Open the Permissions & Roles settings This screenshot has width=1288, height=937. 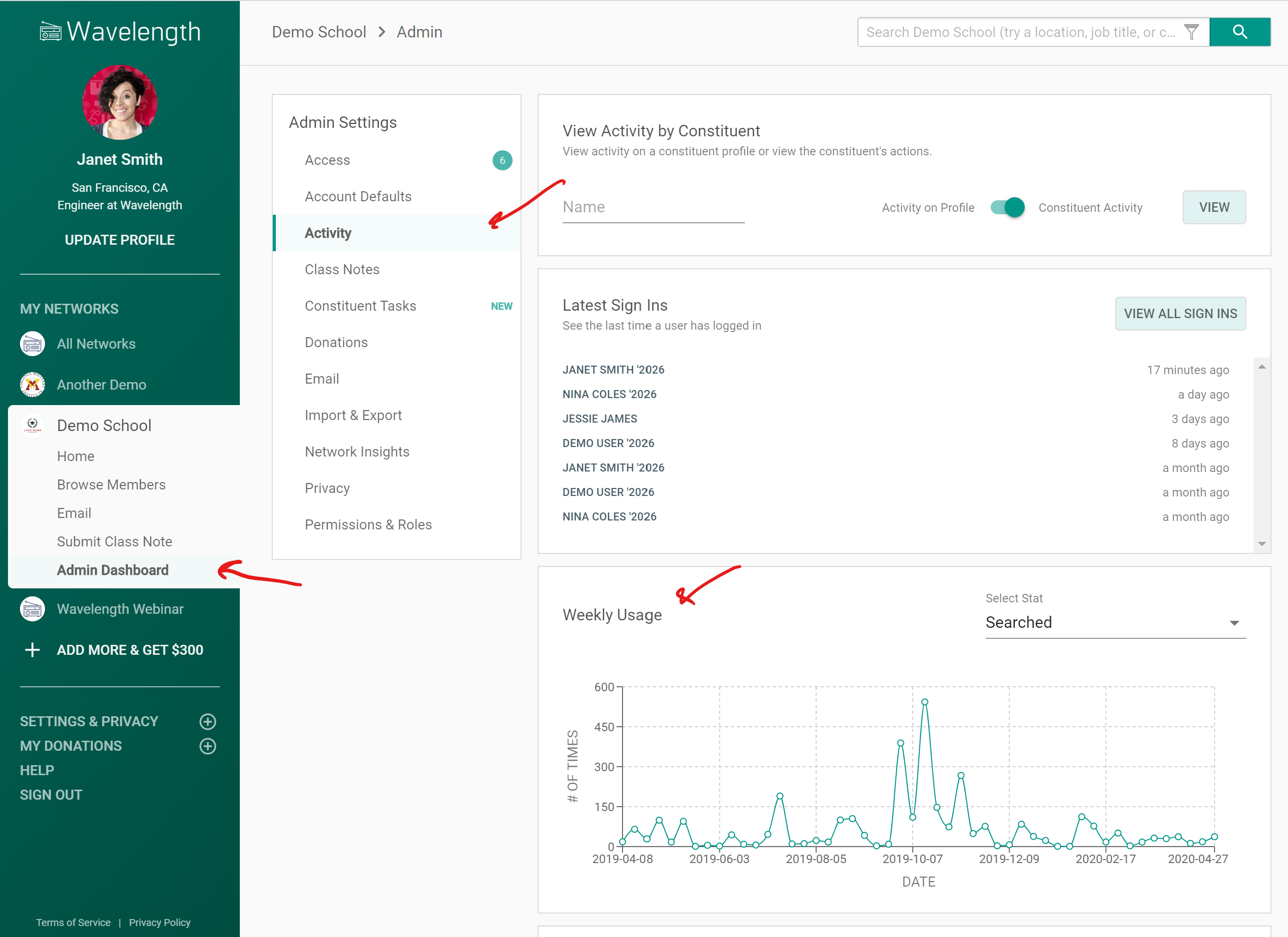click(368, 524)
